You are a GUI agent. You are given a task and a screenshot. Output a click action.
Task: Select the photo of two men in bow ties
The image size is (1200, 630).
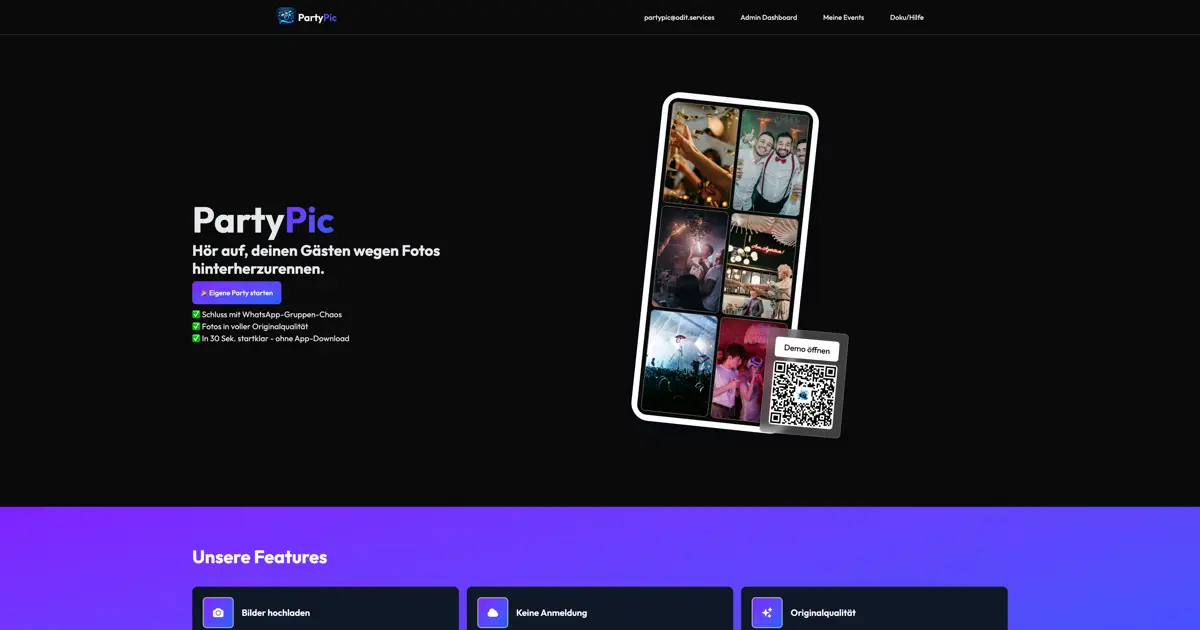tap(771, 160)
